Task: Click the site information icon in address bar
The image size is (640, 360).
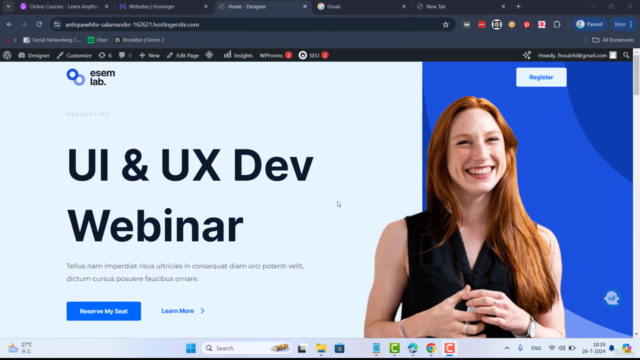Action: [57, 24]
